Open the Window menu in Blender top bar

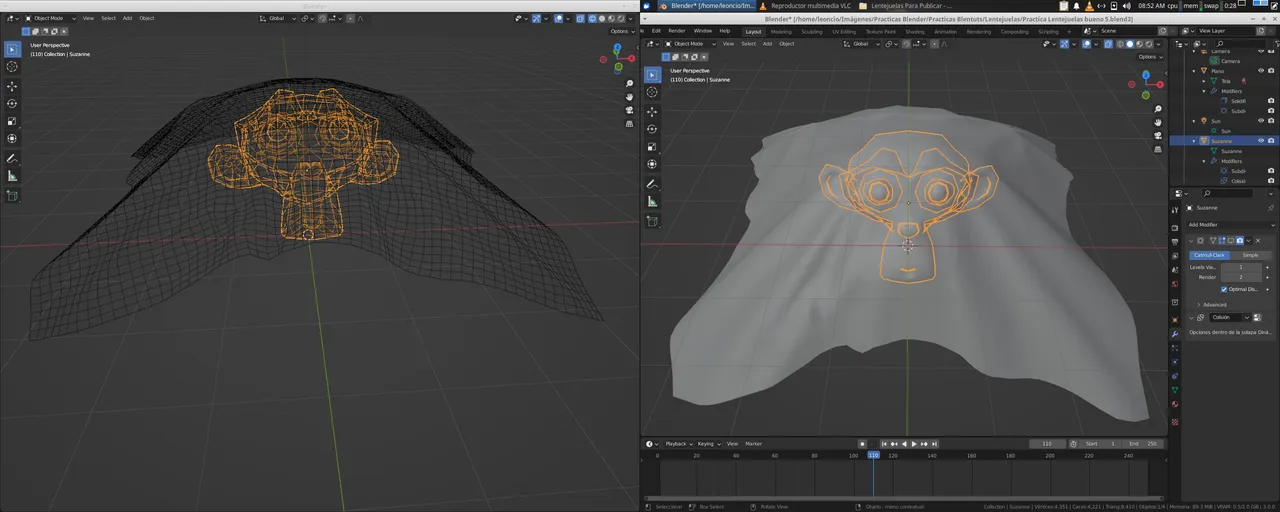[x=703, y=31]
